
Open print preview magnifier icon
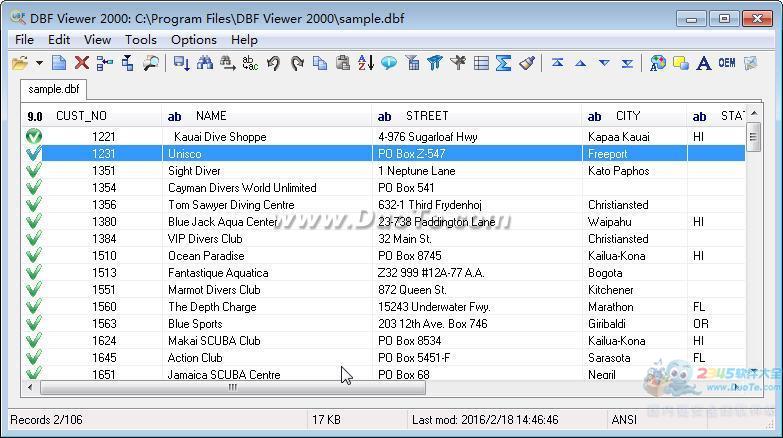point(151,63)
